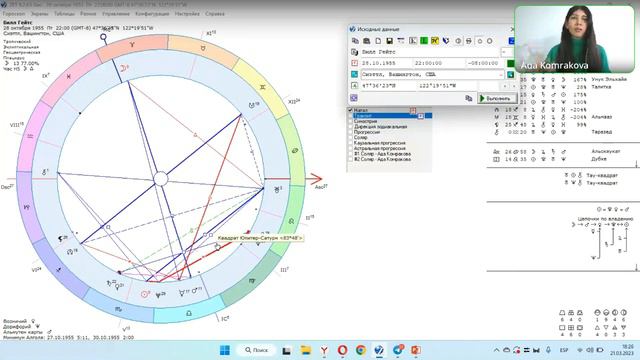Open the Управление menu
This screenshot has height=360, width=640.
click(116, 13)
